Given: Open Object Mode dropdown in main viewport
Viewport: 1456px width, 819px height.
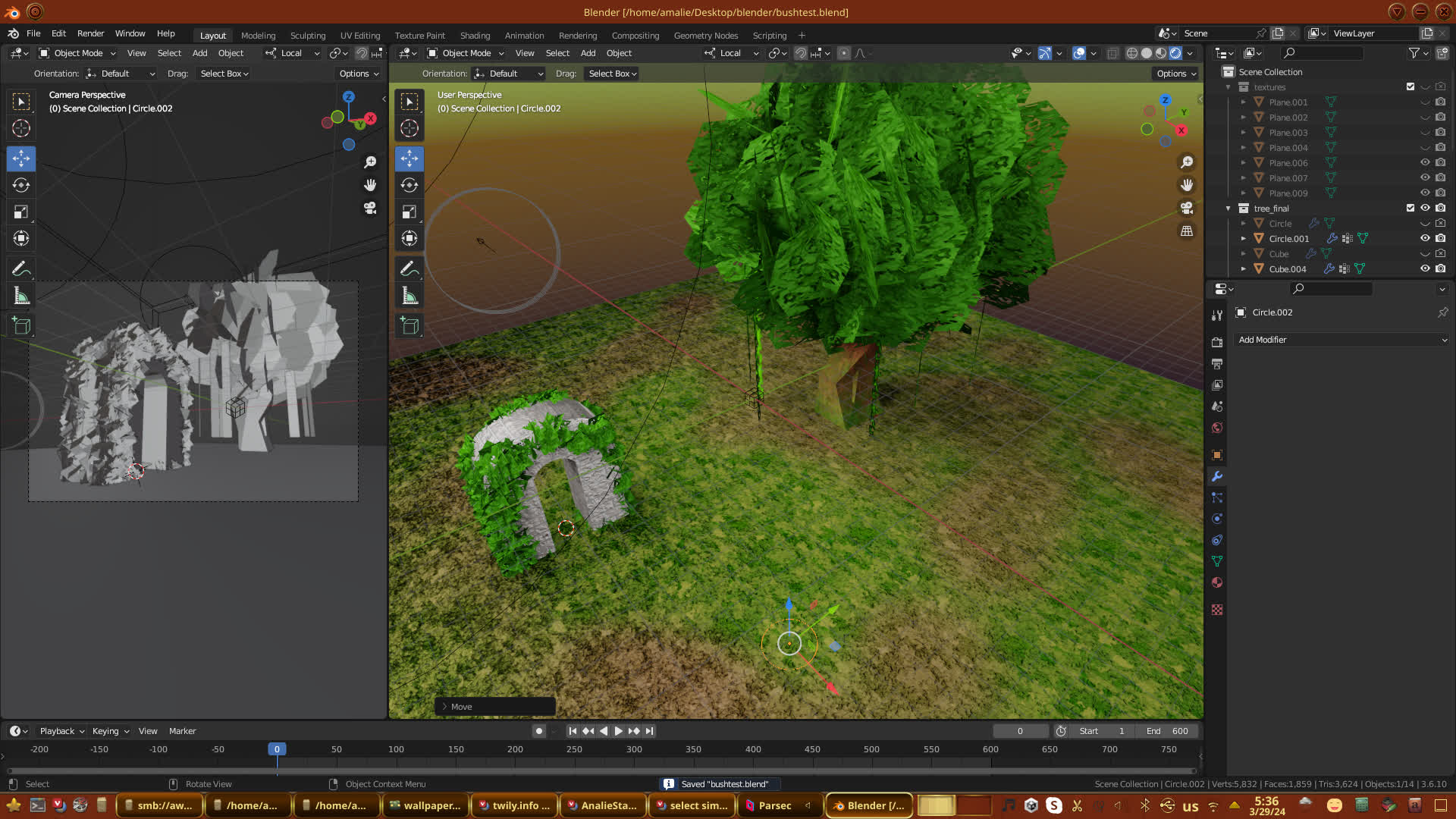Looking at the screenshot, I should pyautogui.click(x=466, y=53).
